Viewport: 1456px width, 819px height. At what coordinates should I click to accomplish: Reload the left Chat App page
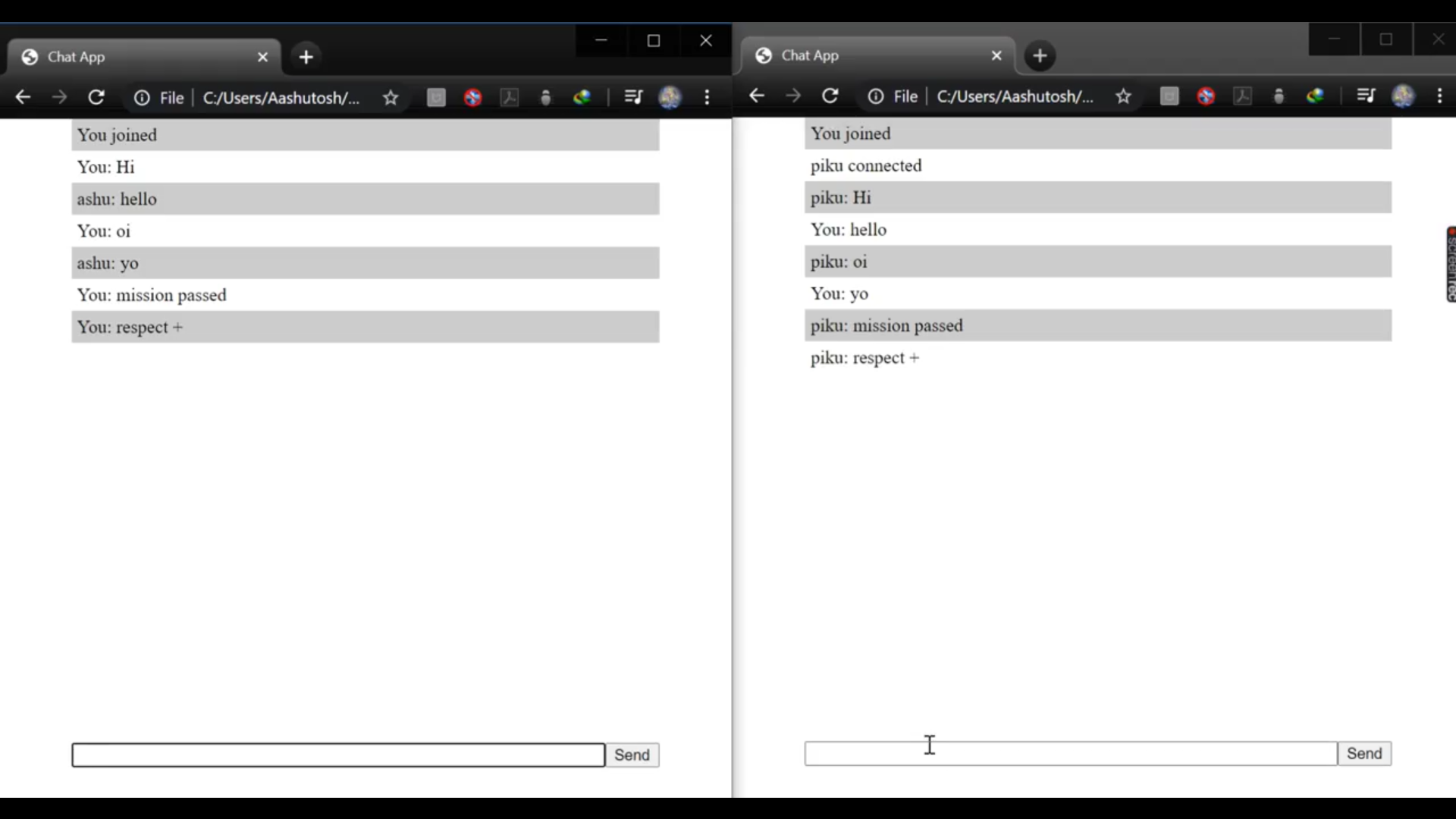tap(96, 98)
